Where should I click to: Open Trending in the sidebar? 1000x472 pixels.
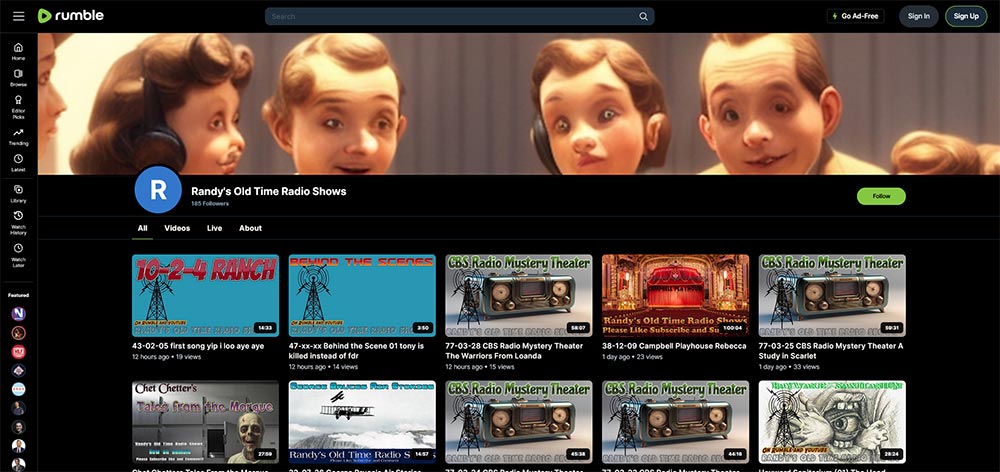pyautogui.click(x=18, y=136)
